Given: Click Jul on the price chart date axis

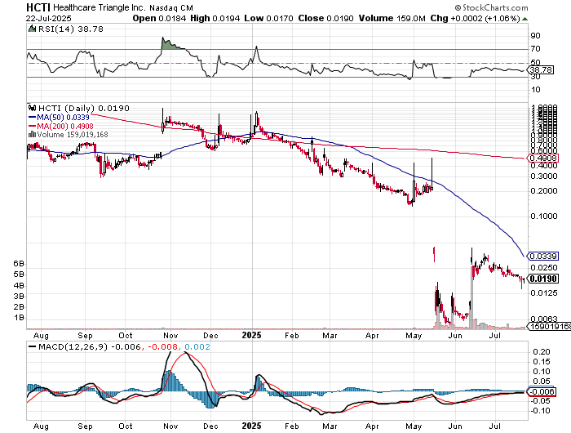Looking at the screenshot, I should pyautogui.click(x=495, y=335).
